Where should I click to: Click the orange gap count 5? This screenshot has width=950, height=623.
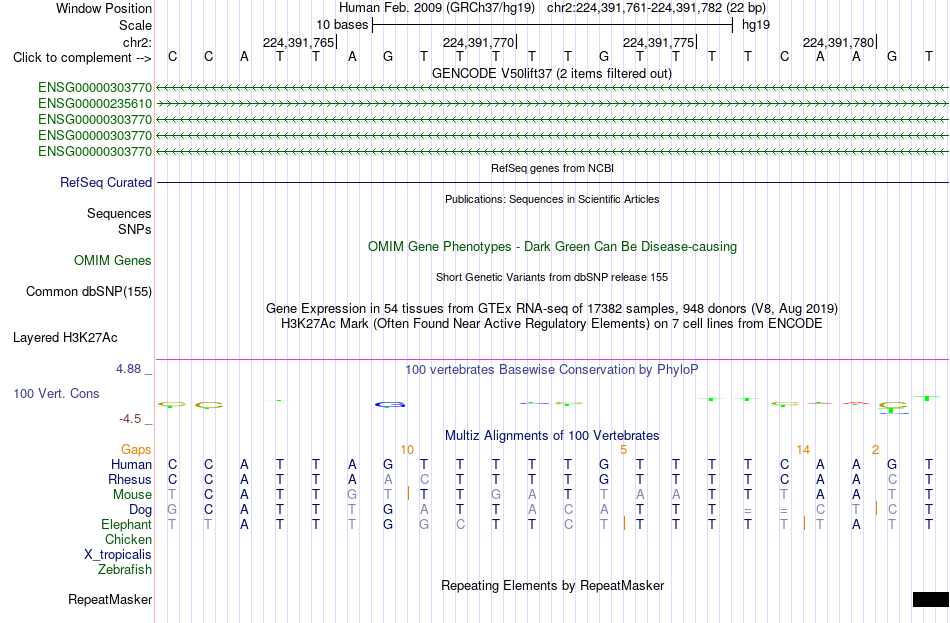623,450
